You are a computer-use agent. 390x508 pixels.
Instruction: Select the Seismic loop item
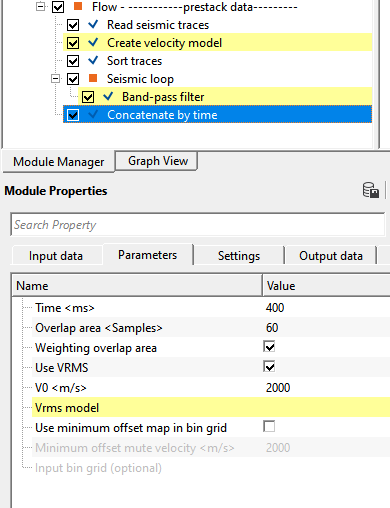tap(140, 79)
